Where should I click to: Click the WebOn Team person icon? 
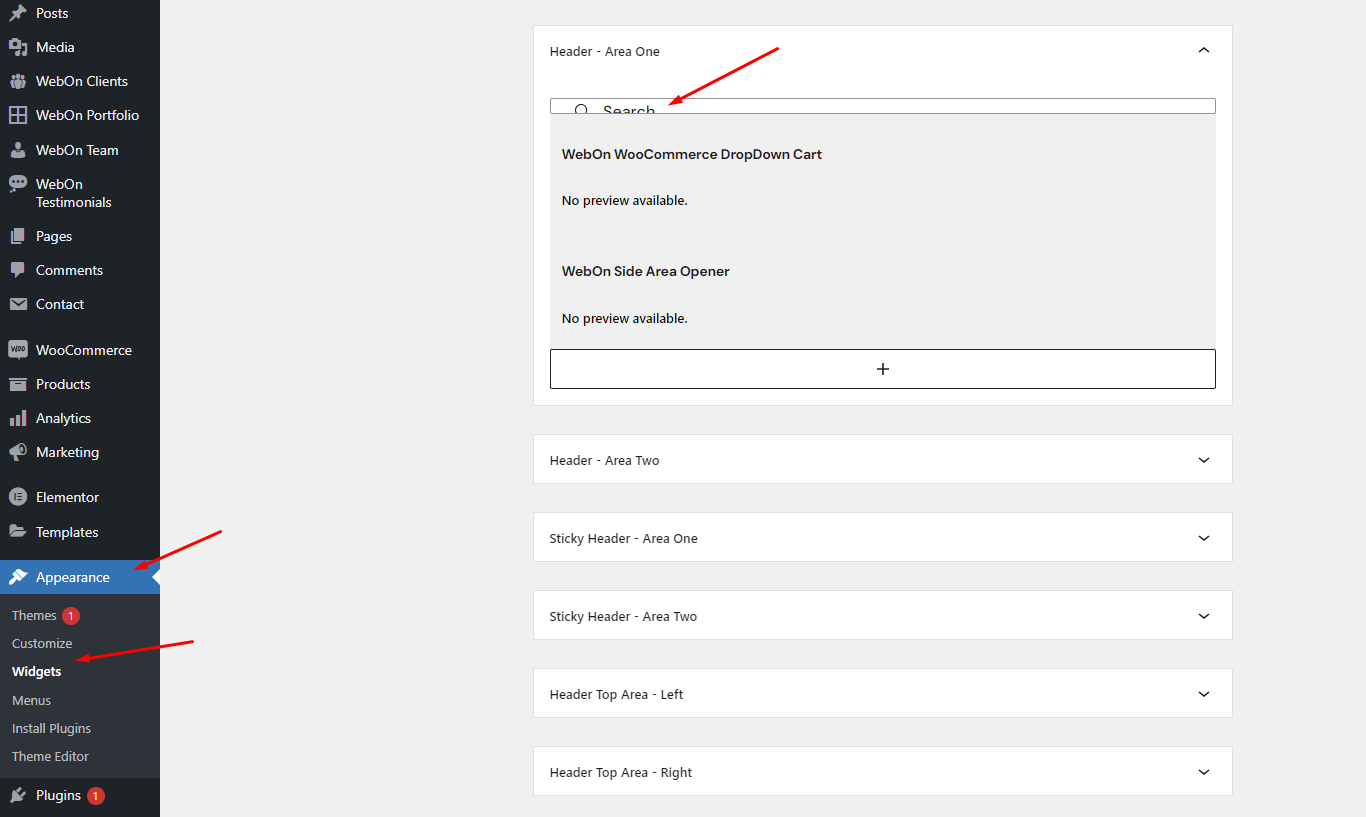point(18,150)
